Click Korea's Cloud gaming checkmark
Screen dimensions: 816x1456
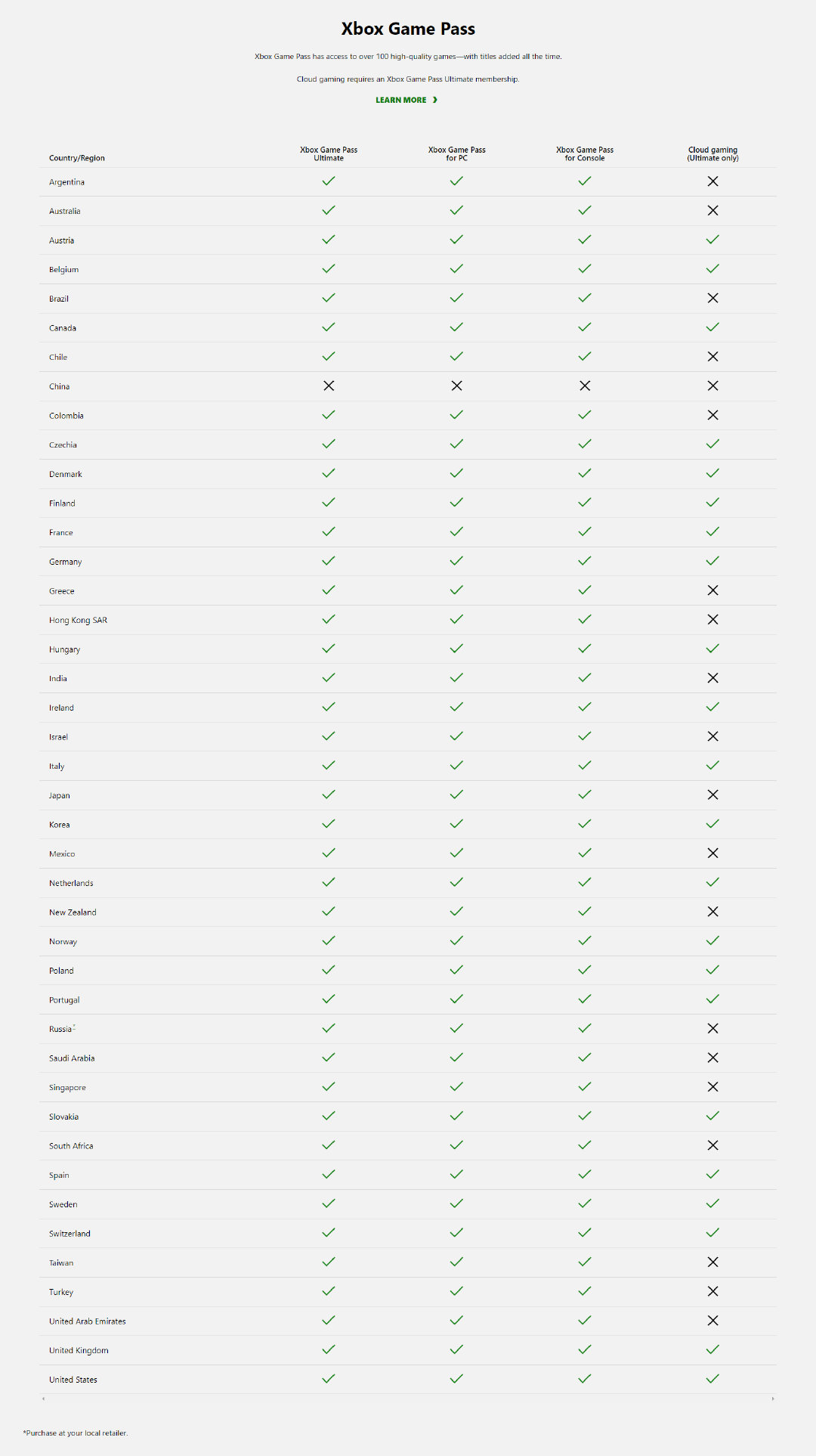(712, 824)
